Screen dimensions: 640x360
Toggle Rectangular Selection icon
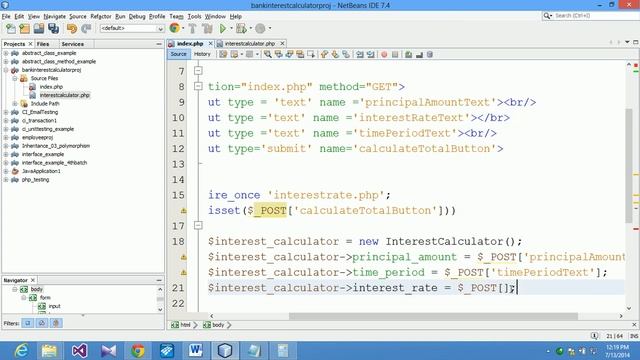click(311, 54)
